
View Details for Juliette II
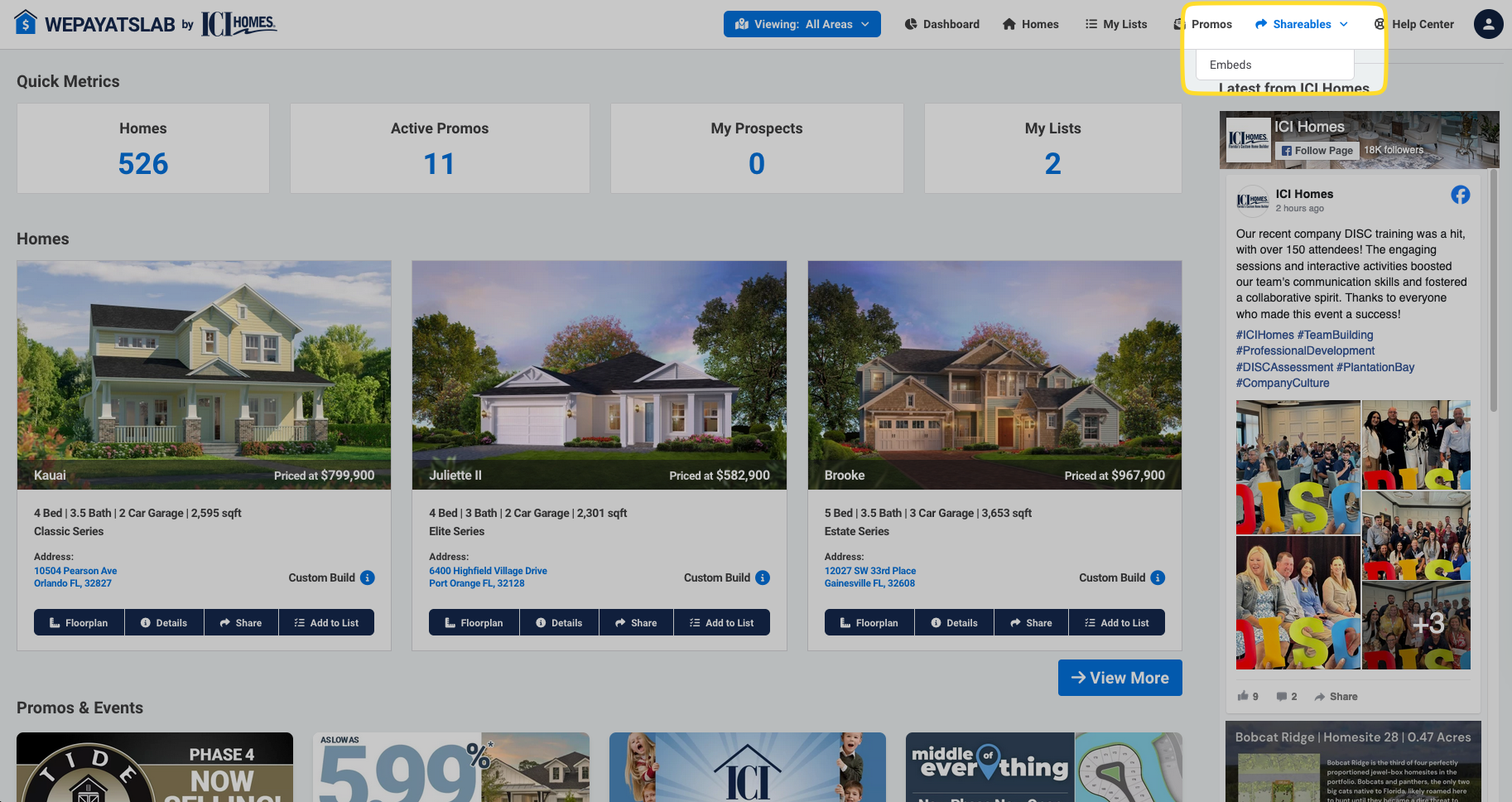[x=559, y=622]
